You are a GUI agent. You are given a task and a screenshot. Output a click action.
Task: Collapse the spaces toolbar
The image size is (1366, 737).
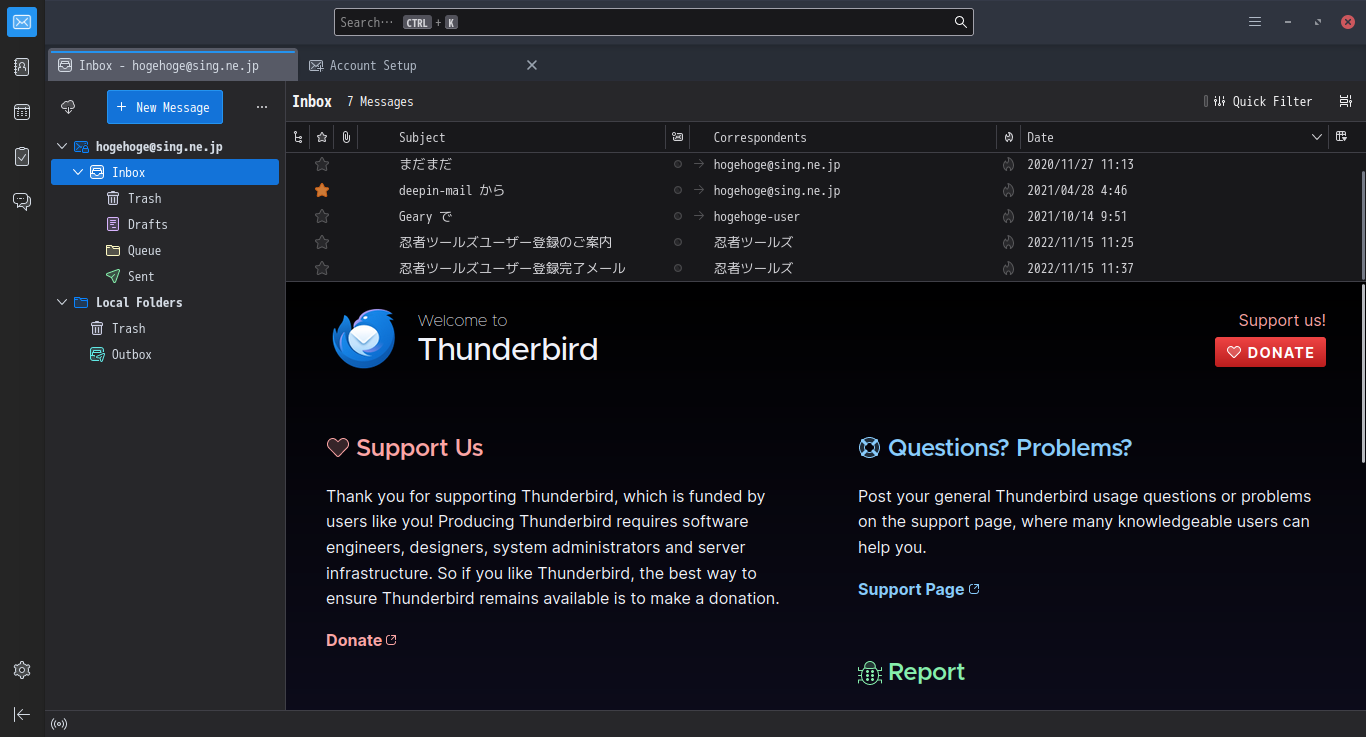[22, 714]
